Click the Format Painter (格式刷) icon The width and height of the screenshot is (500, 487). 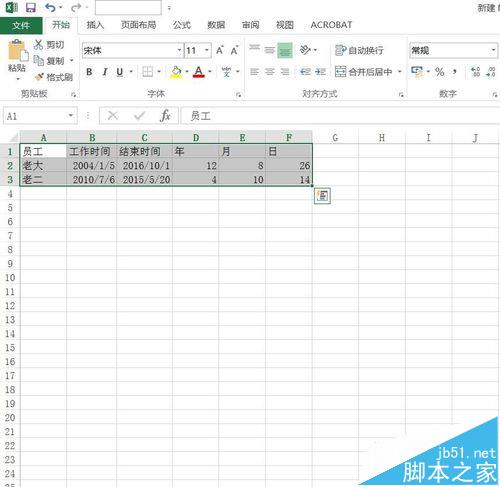39,77
